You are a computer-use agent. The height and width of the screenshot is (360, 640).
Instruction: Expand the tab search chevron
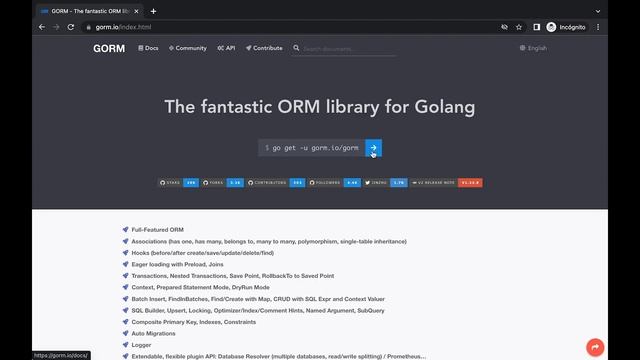click(x=598, y=11)
